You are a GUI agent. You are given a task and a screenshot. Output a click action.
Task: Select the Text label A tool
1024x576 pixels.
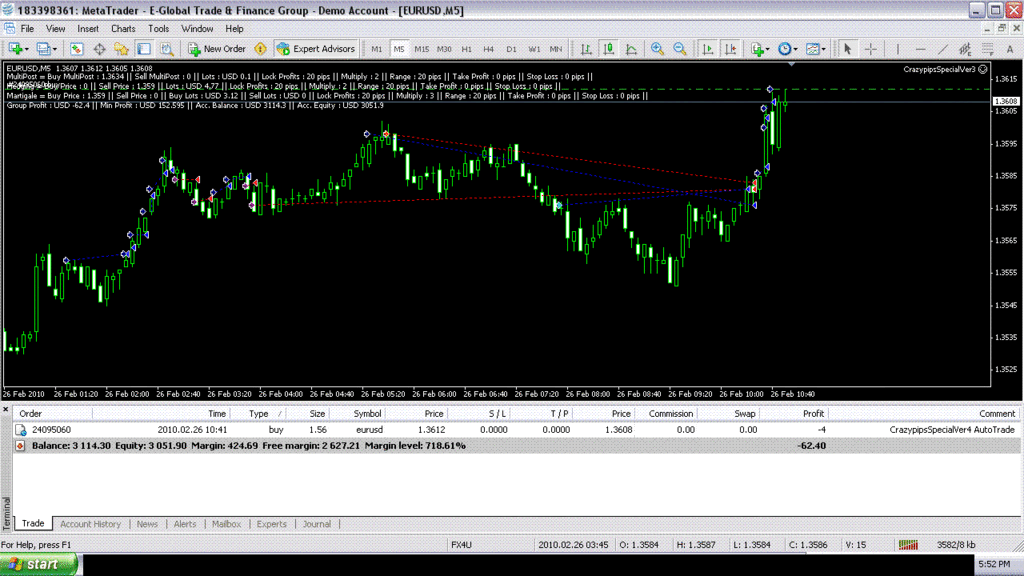pyautogui.click(x=1010, y=49)
